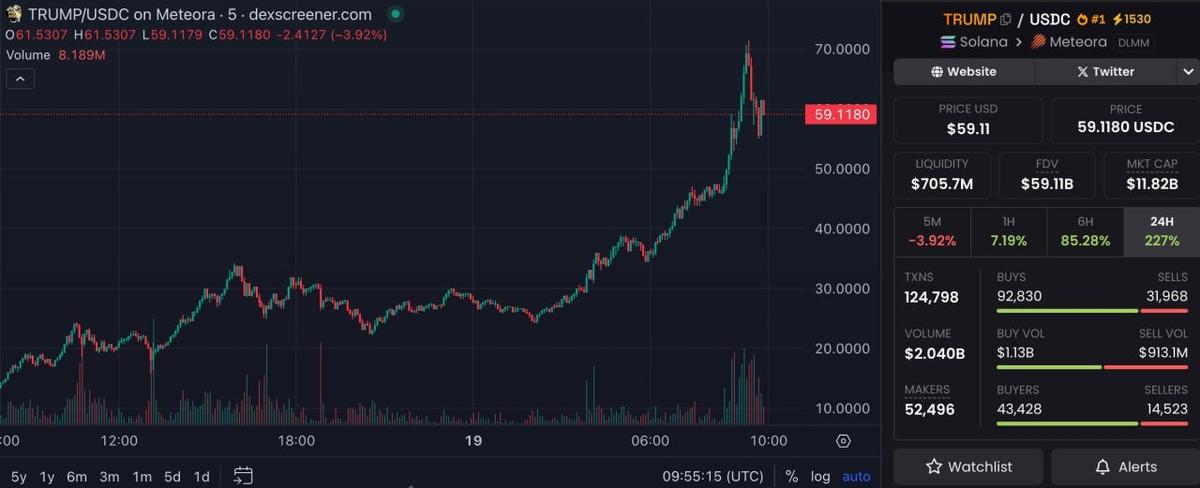Open the UTC timezone selector

715,477
